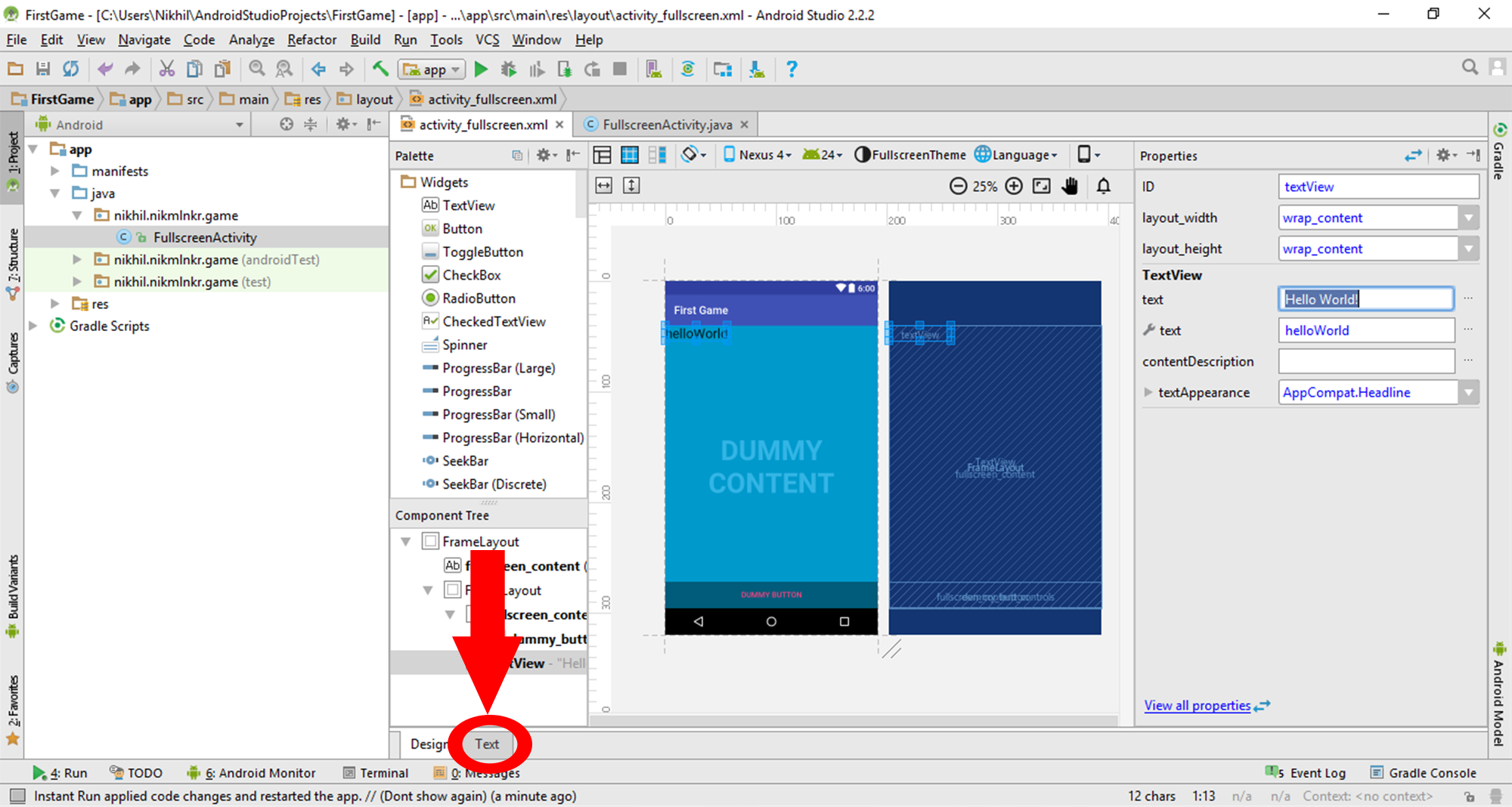Open the layout_height dropdown arrow
The image size is (1512, 807).
click(x=1468, y=249)
